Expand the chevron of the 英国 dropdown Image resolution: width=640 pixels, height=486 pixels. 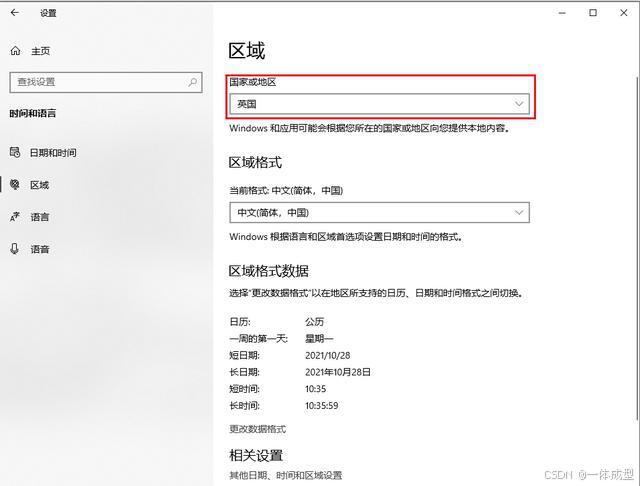pos(519,104)
